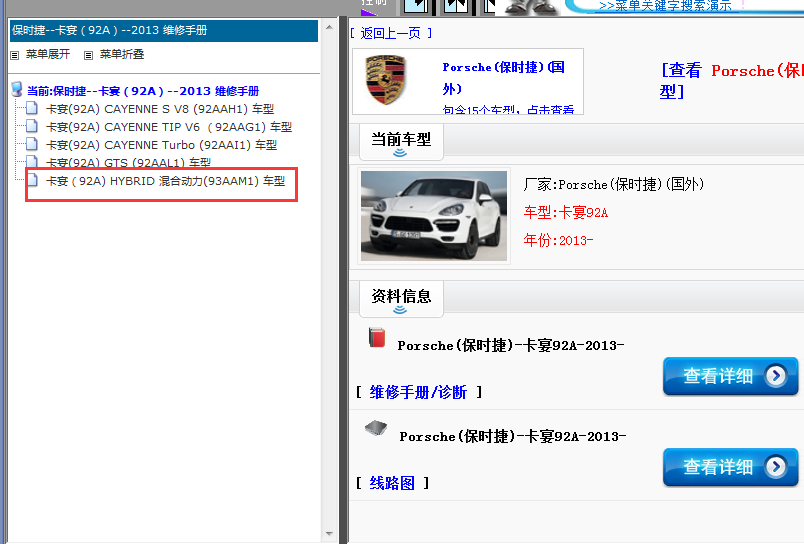Viewport: 804px width, 544px height.
Task: Click scroll-down arrow of left tree panel
Action: (329, 534)
